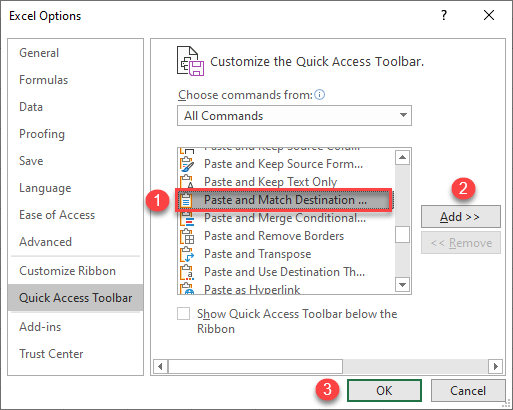This screenshot has height=410, width=513.
Task: Click the info icon beside Choose commands from
Action: click(x=319, y=95)
